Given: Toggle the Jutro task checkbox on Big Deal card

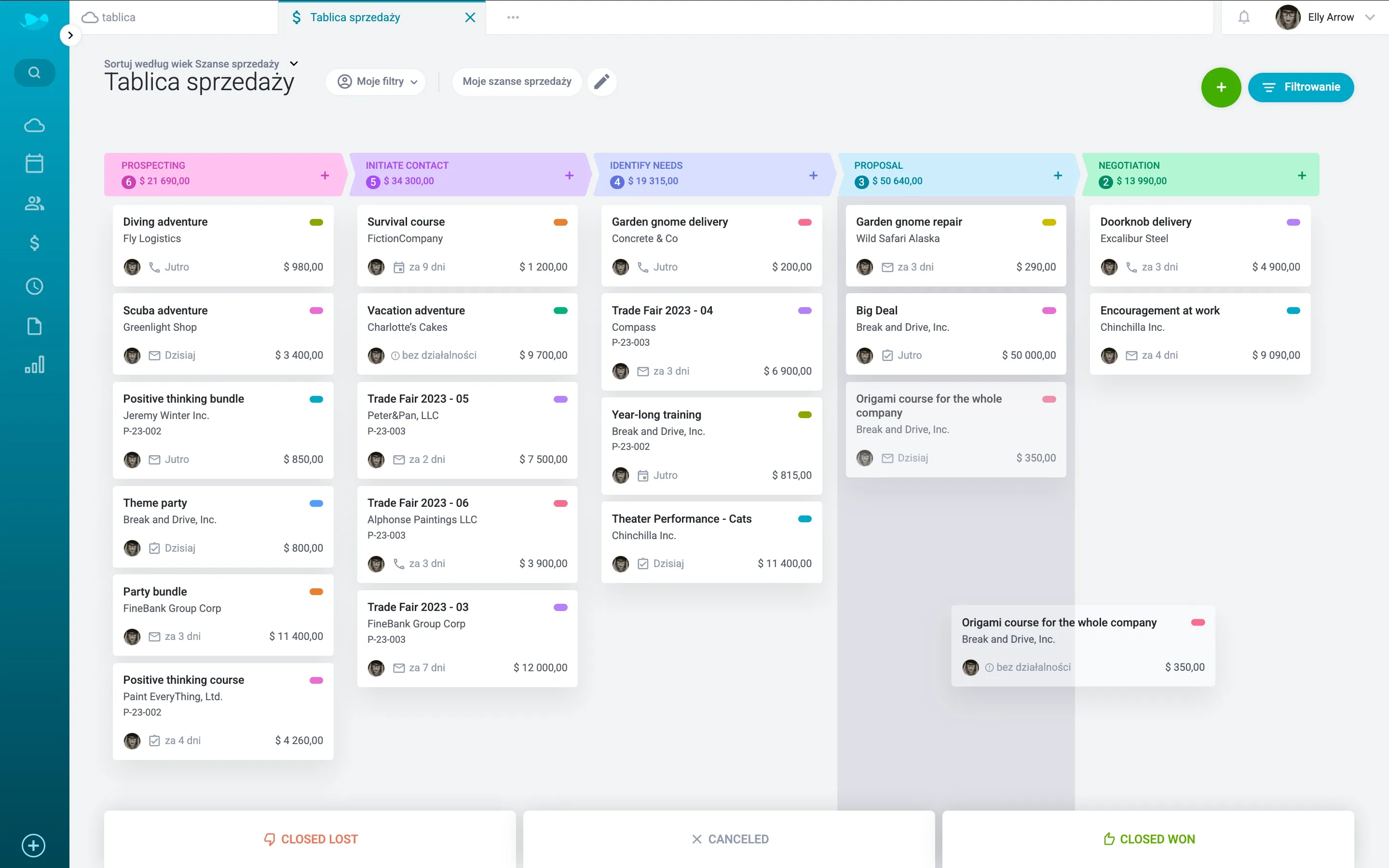Looking at the screenshot, I should coord(887,355).
